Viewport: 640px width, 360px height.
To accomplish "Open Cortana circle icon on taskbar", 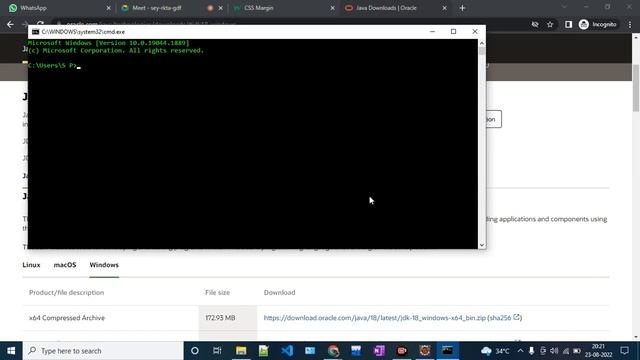I will tap(195, 351).
